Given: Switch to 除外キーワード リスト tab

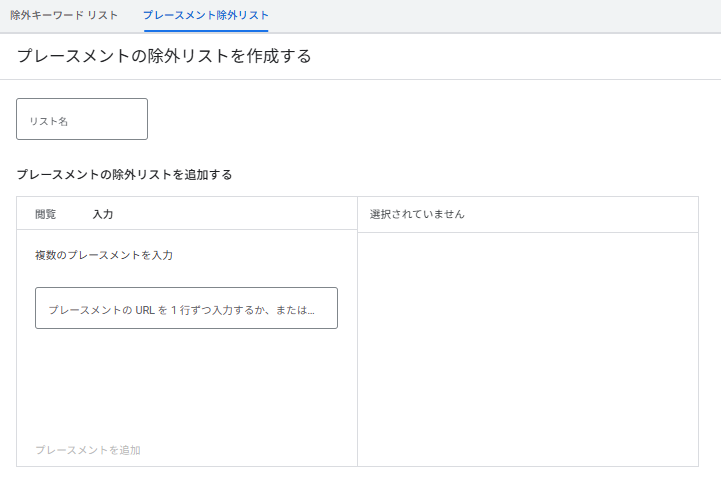Looking at the screenshot, I should [64, 16].
